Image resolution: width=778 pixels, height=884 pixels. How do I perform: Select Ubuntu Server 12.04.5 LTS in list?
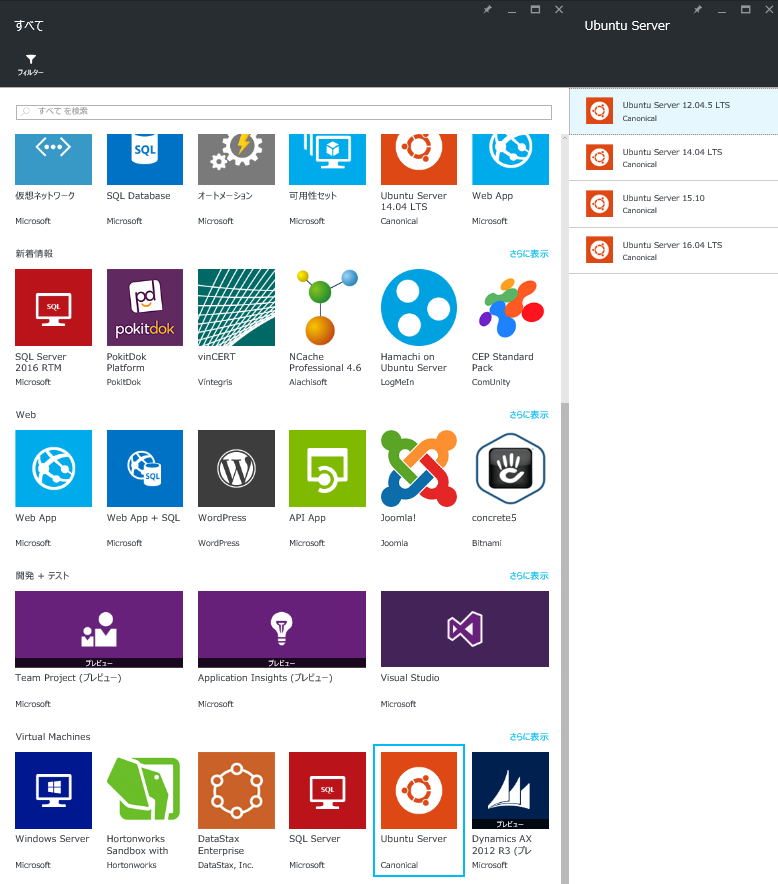pyautogui.click(x=674, y=111)
